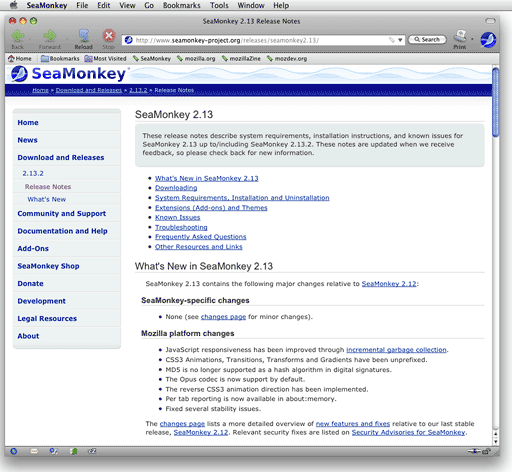
Task: Open Frequently Asked Questions link
Action: coord(200,237)
